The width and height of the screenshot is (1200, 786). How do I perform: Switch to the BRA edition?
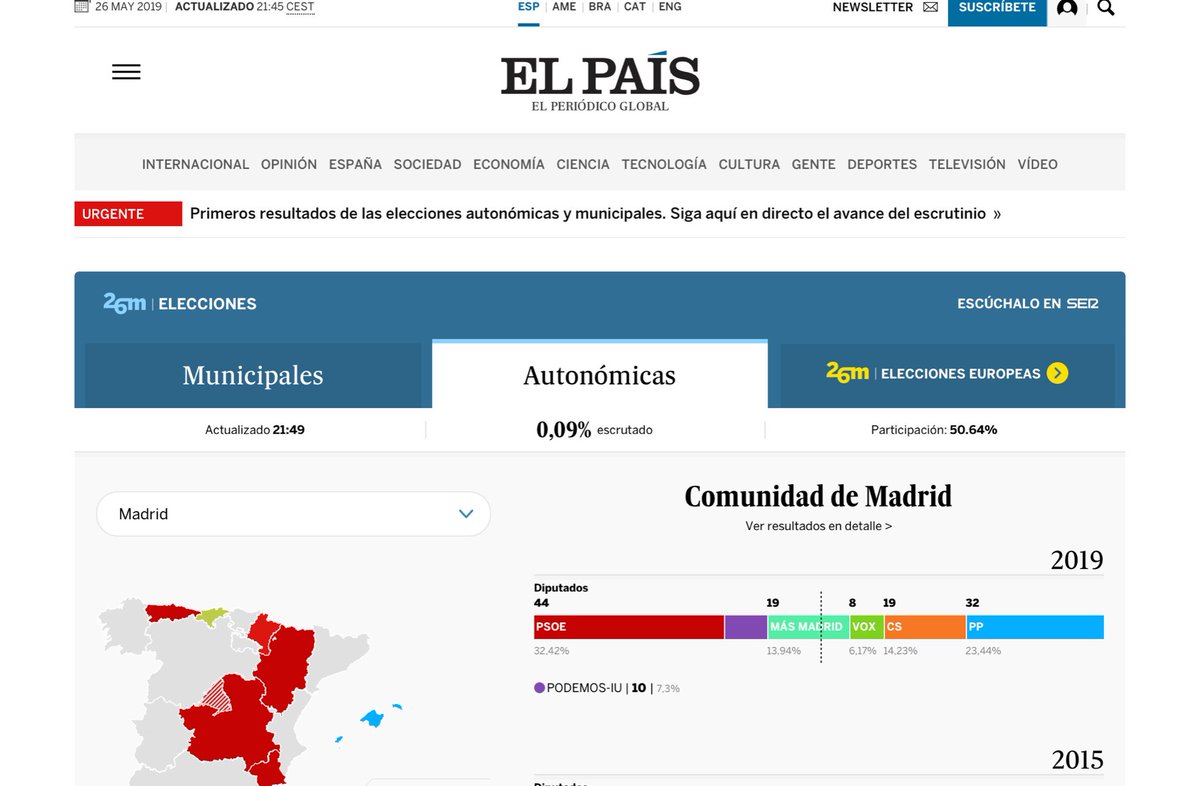[600, 7]
